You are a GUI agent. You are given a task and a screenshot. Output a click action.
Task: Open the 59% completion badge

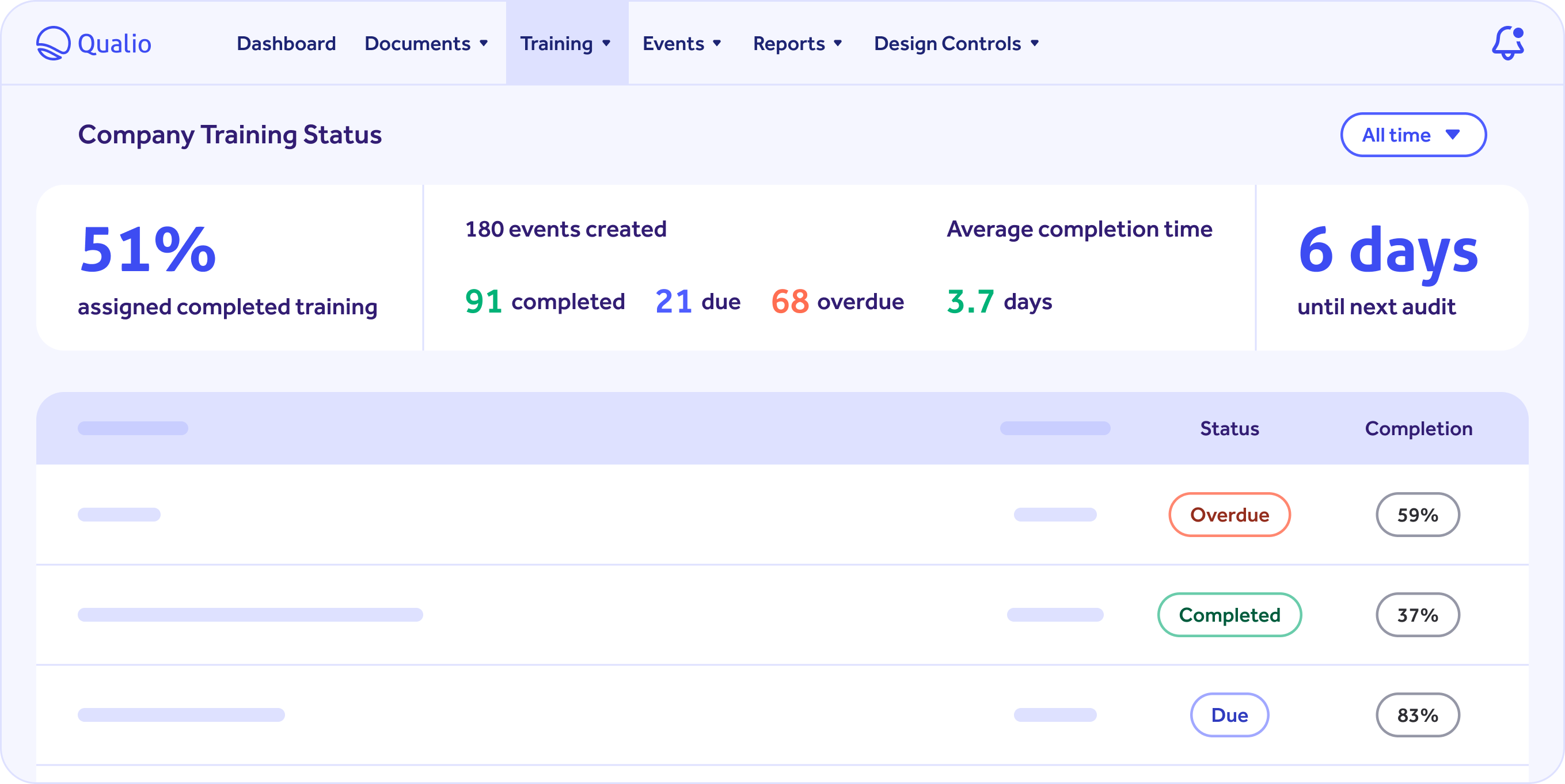(1418, 515)
